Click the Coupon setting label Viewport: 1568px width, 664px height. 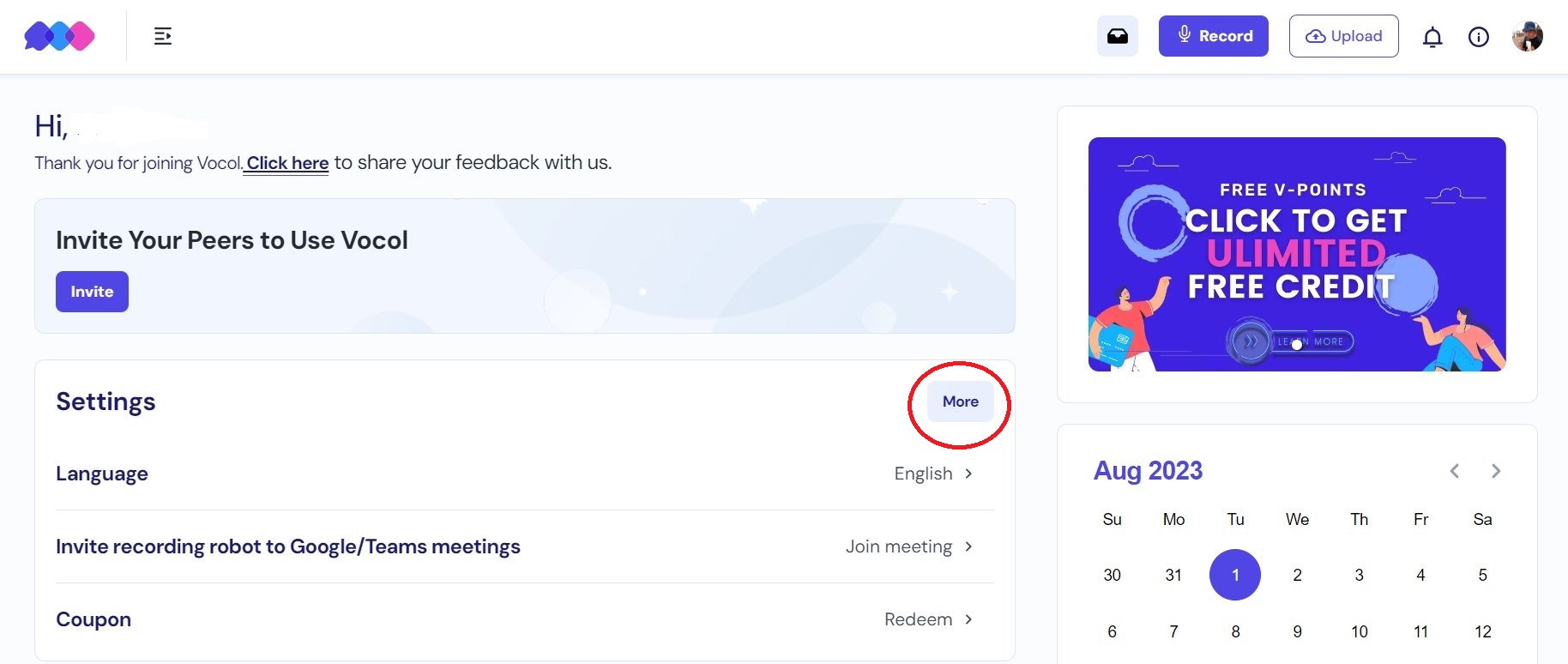93,619
